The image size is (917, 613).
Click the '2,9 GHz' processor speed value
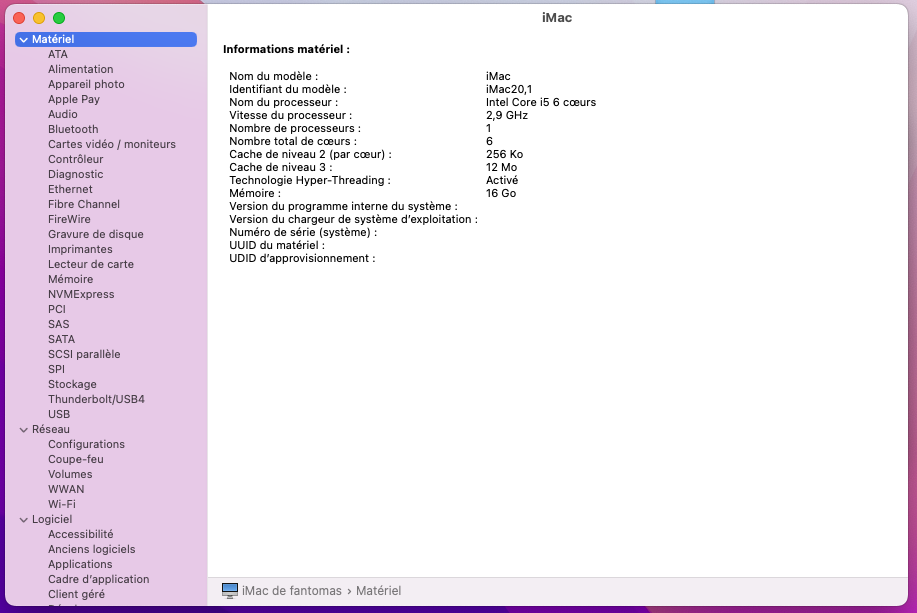click(507, 115)
